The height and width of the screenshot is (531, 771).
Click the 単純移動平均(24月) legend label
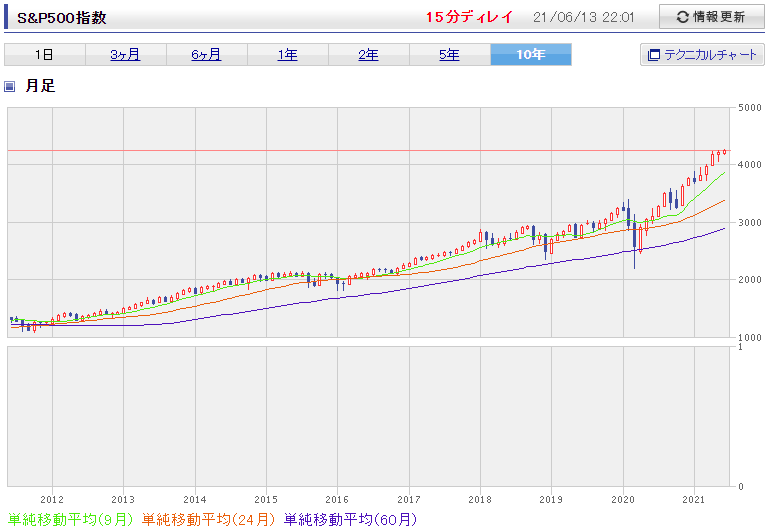(208, 519)
